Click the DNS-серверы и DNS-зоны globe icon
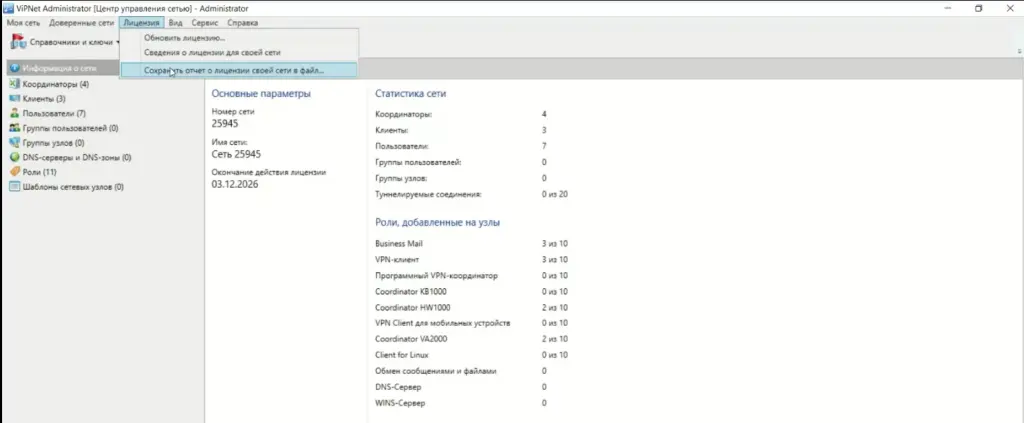1024x423 pixels. [15, 157]
